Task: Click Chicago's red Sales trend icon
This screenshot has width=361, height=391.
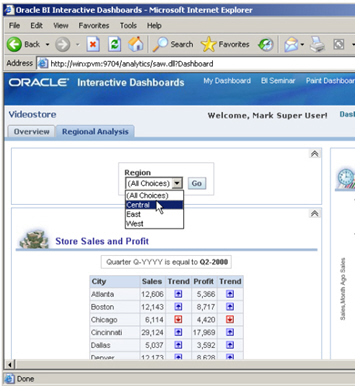Action: pos(178,319)
